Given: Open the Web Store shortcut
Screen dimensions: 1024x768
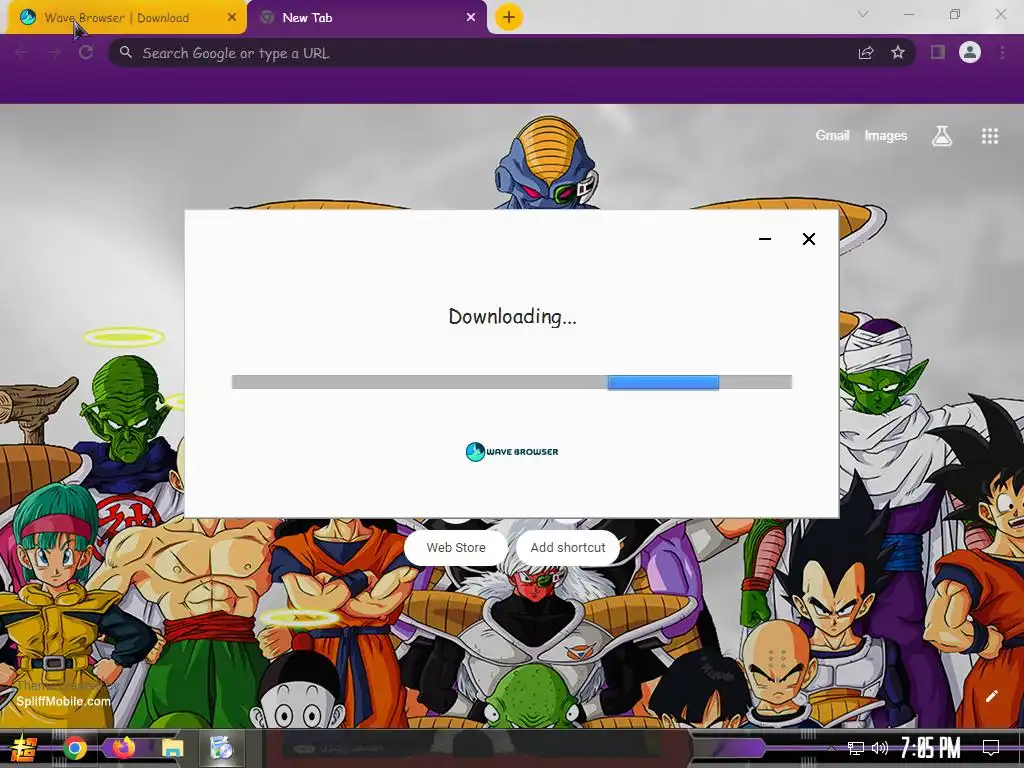Looking at the screenshot, I should click(456, 547).
